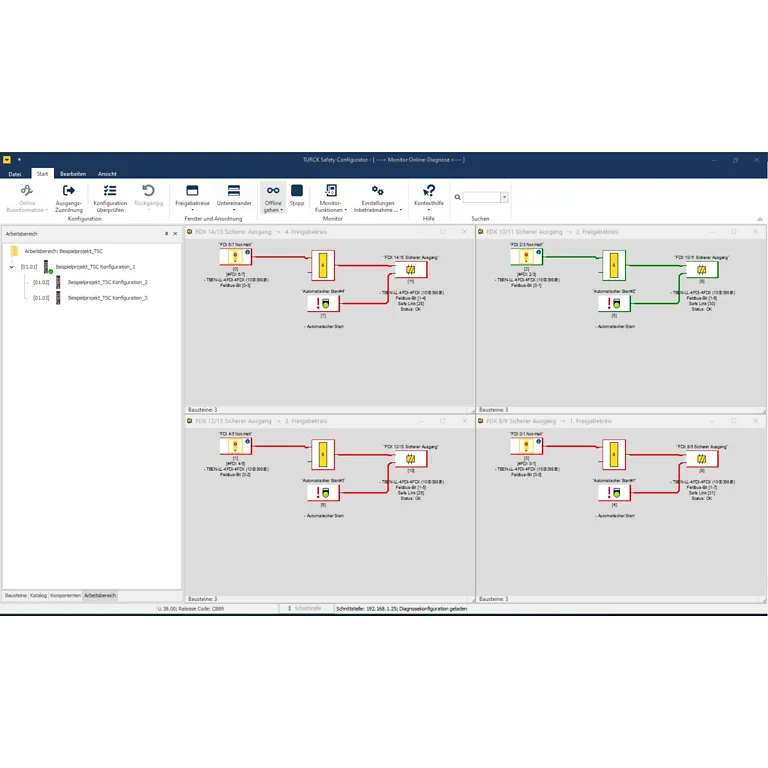Select Beispielprojekt_TSC Konfiguration_3 in the tree

tap(108, 298)
